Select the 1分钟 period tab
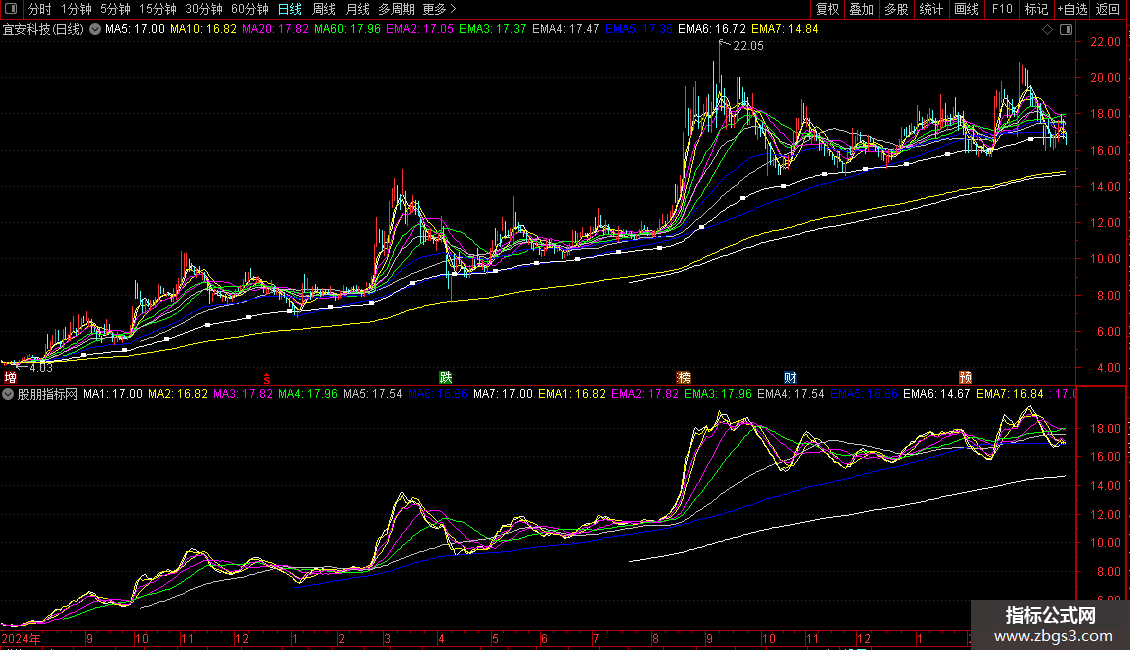The height and width of the screenshot is (650, 1130). [76, 9]
